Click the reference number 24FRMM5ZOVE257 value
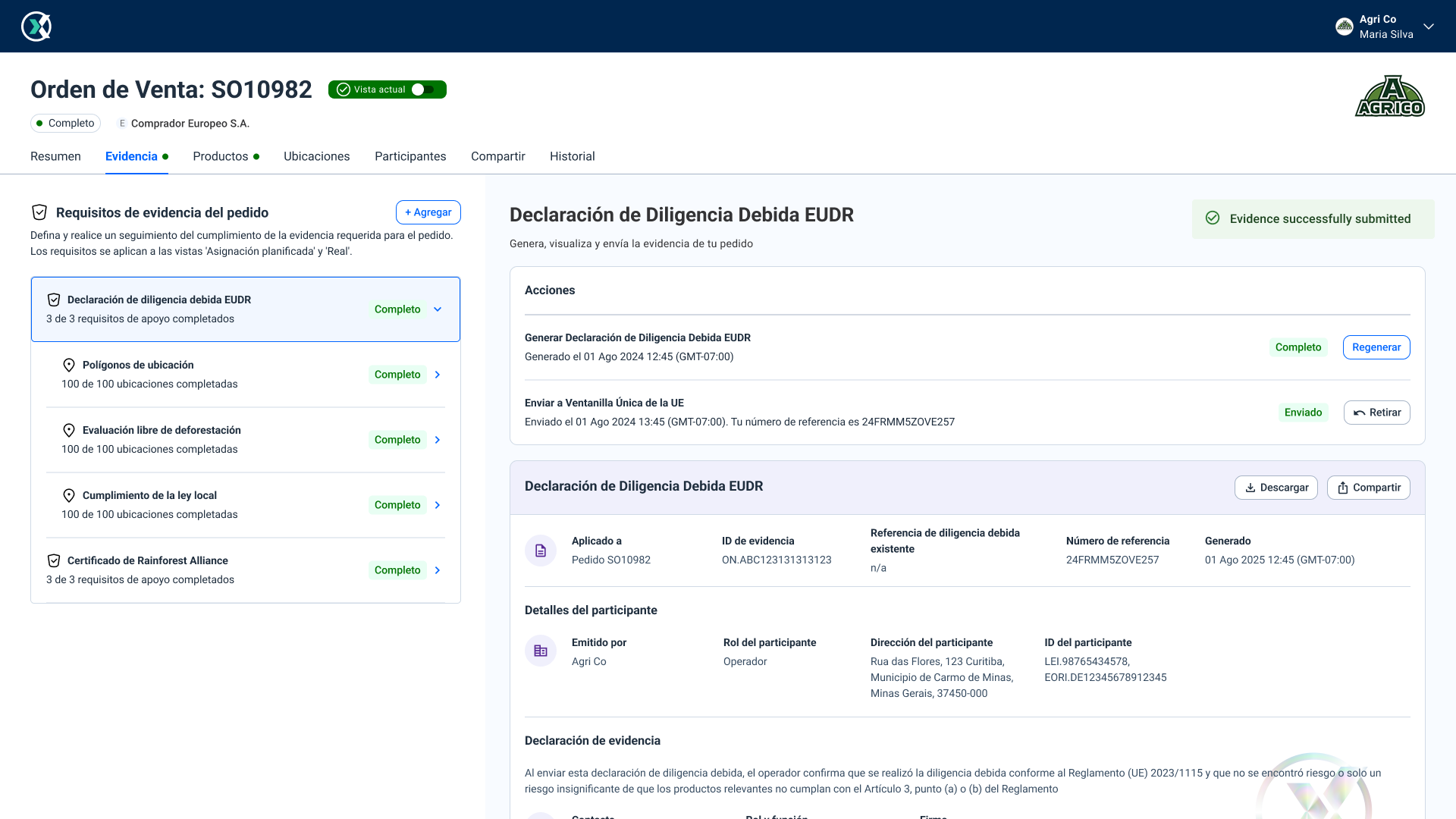The height and width of the screenshot is (819, 1456). [1112, 560]
